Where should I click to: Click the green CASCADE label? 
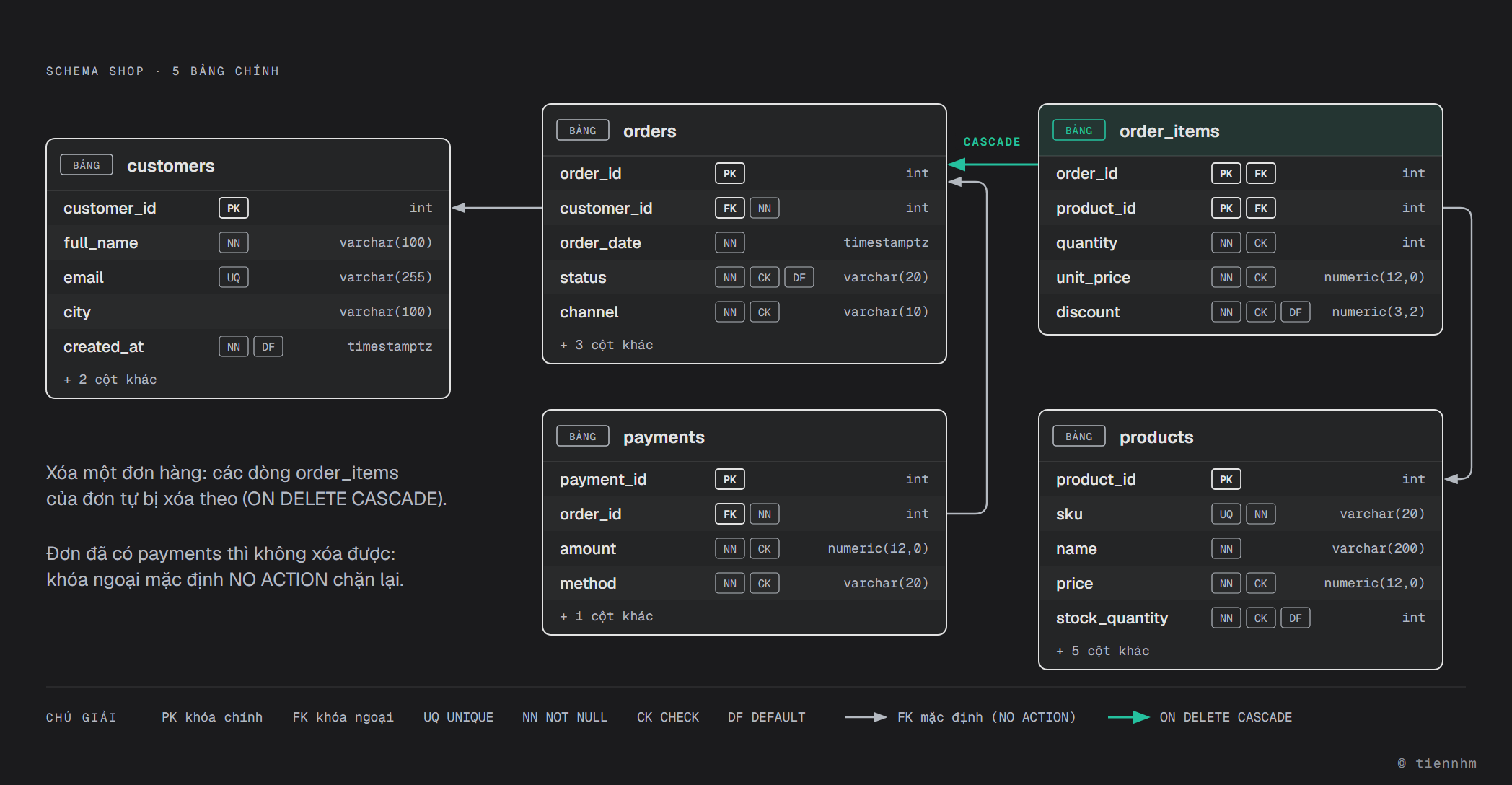tap(992, 142)
